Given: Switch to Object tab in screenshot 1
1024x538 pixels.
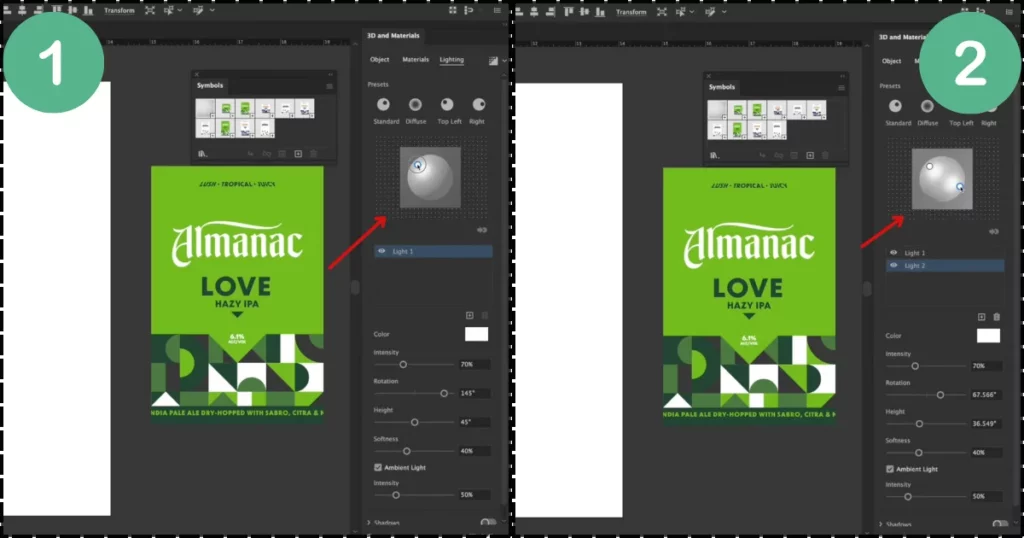Looking at the screenshot, I should click(379, 59).
